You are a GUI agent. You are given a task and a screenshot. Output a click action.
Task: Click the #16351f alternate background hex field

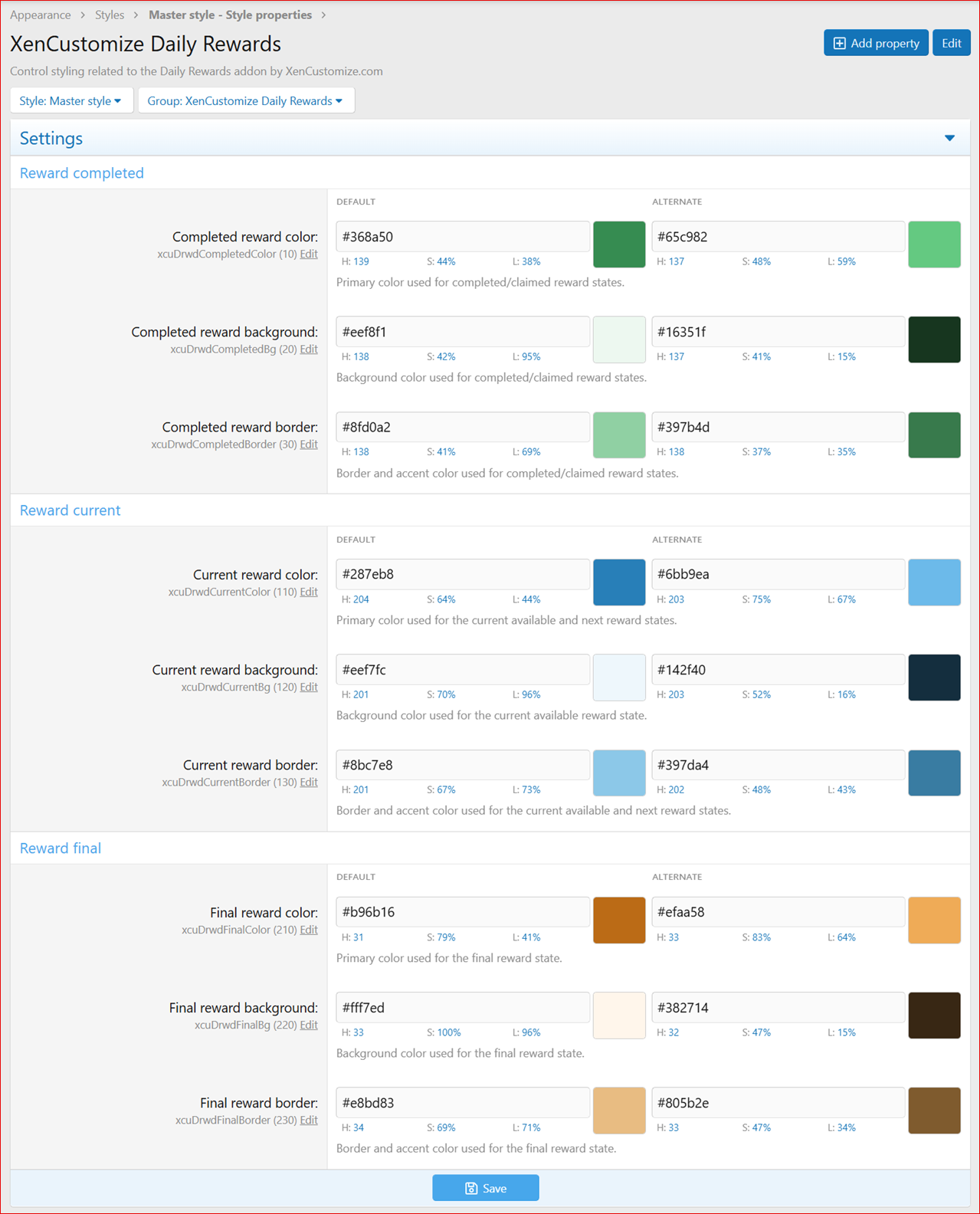point(778,332)
